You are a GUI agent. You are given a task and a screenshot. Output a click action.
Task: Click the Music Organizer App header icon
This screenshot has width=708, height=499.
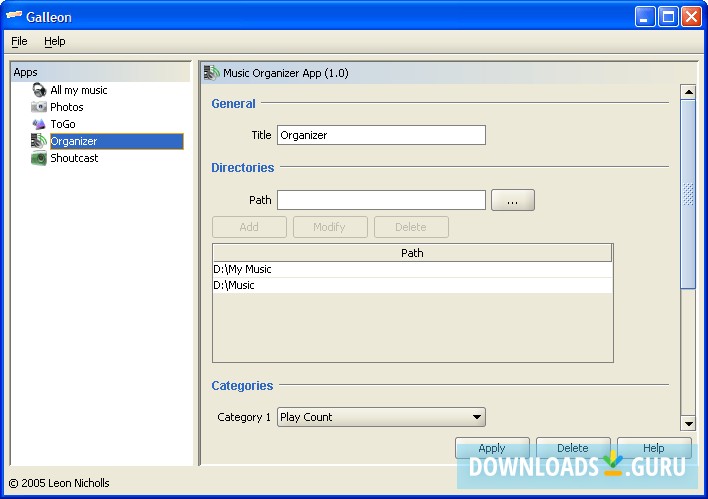tap(211, 73)
